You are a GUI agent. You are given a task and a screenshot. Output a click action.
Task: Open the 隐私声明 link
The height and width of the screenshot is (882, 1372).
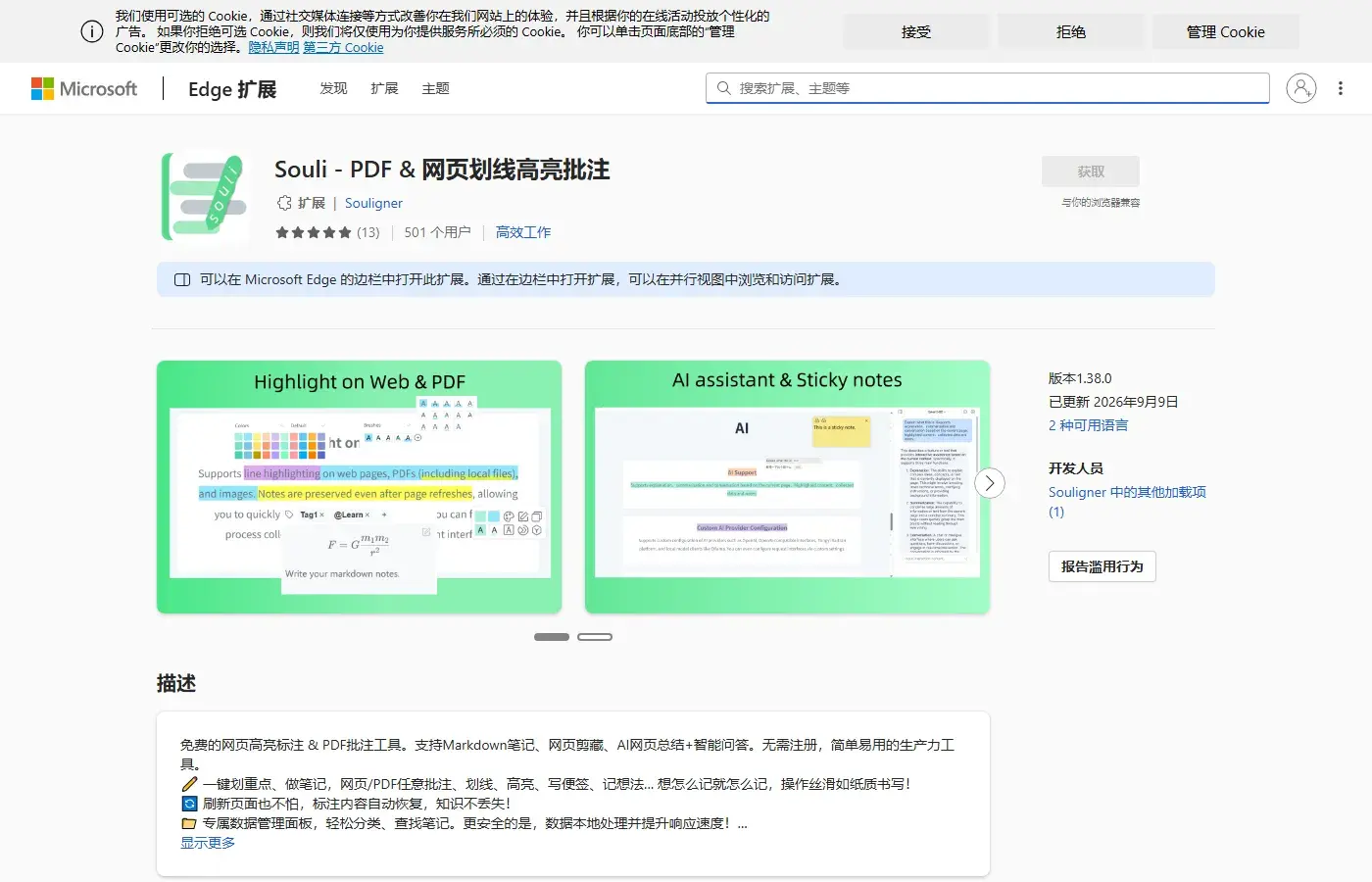[273, 47]
